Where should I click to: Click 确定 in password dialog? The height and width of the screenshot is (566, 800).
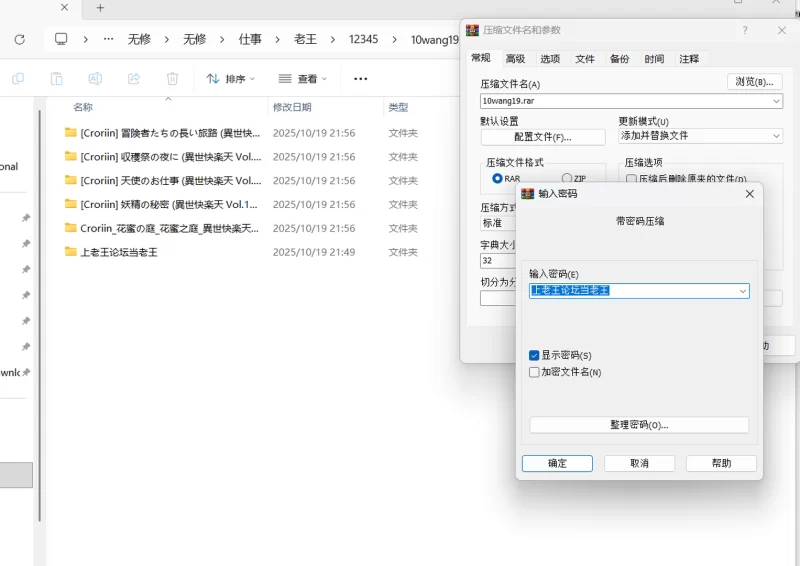557,463
